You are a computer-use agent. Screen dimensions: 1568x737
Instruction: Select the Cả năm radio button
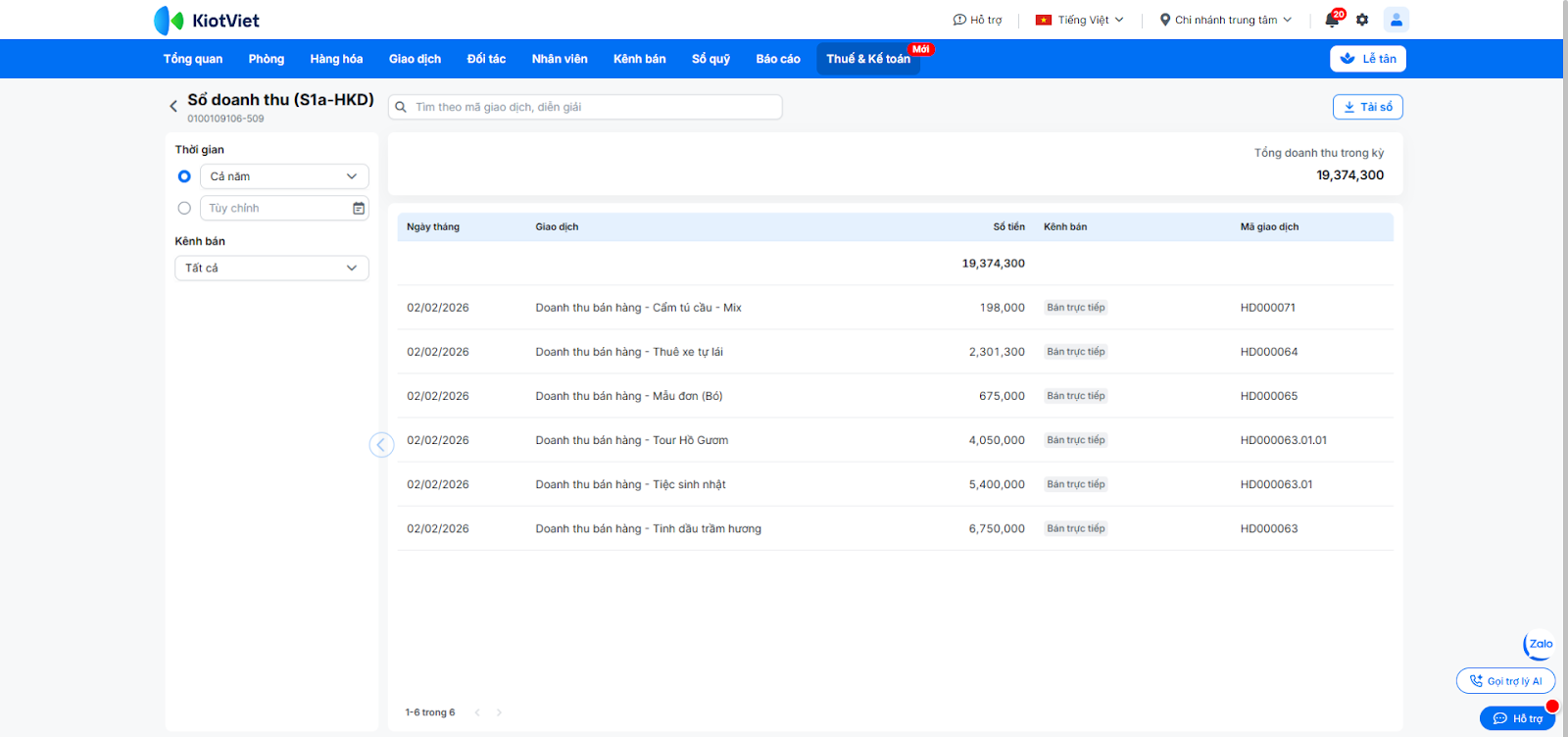pyautogui.click(x=184, y=176)
